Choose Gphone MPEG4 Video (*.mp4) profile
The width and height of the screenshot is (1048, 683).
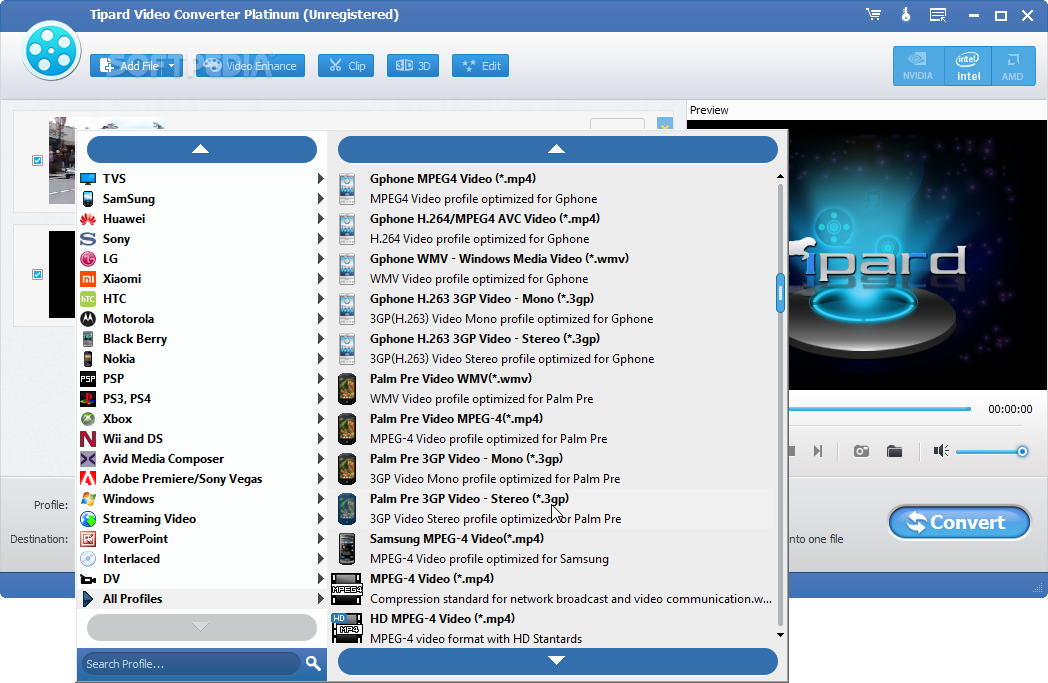[x=551, y=188]
